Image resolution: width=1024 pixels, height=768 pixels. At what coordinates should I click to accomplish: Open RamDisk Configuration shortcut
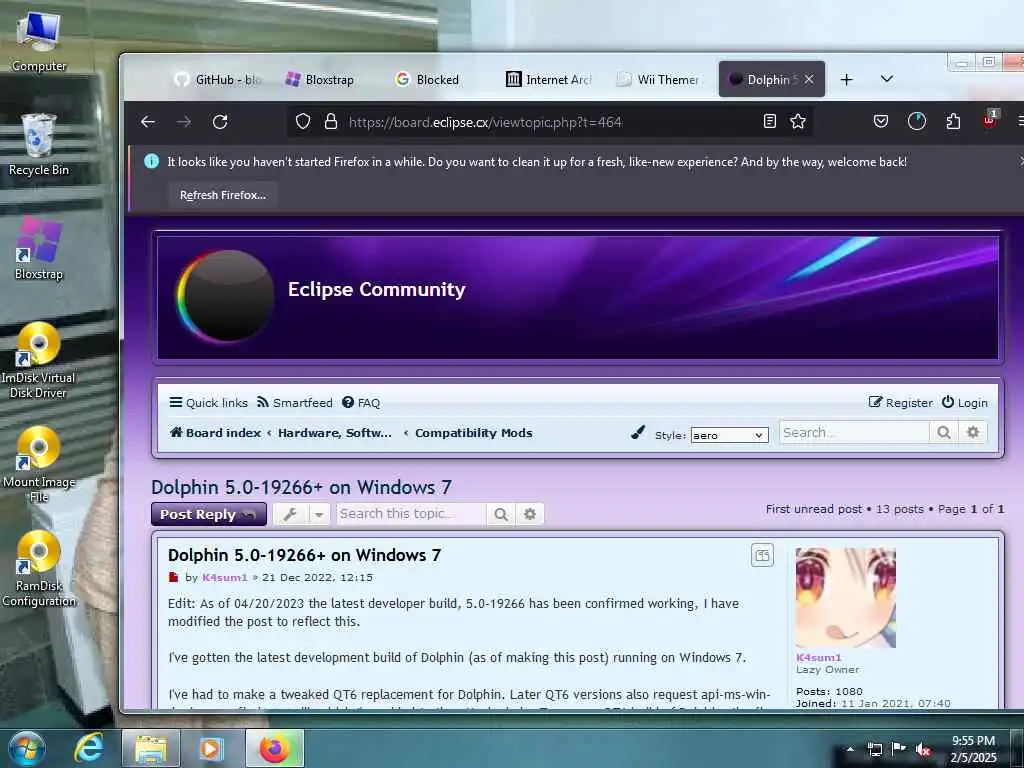click(x=39, y=569)
